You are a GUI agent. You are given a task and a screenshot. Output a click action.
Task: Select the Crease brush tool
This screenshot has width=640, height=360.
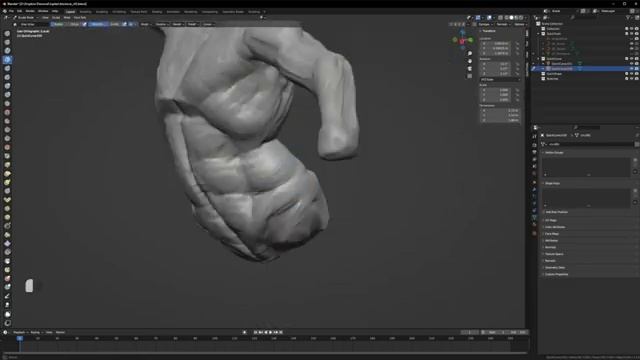7,103
